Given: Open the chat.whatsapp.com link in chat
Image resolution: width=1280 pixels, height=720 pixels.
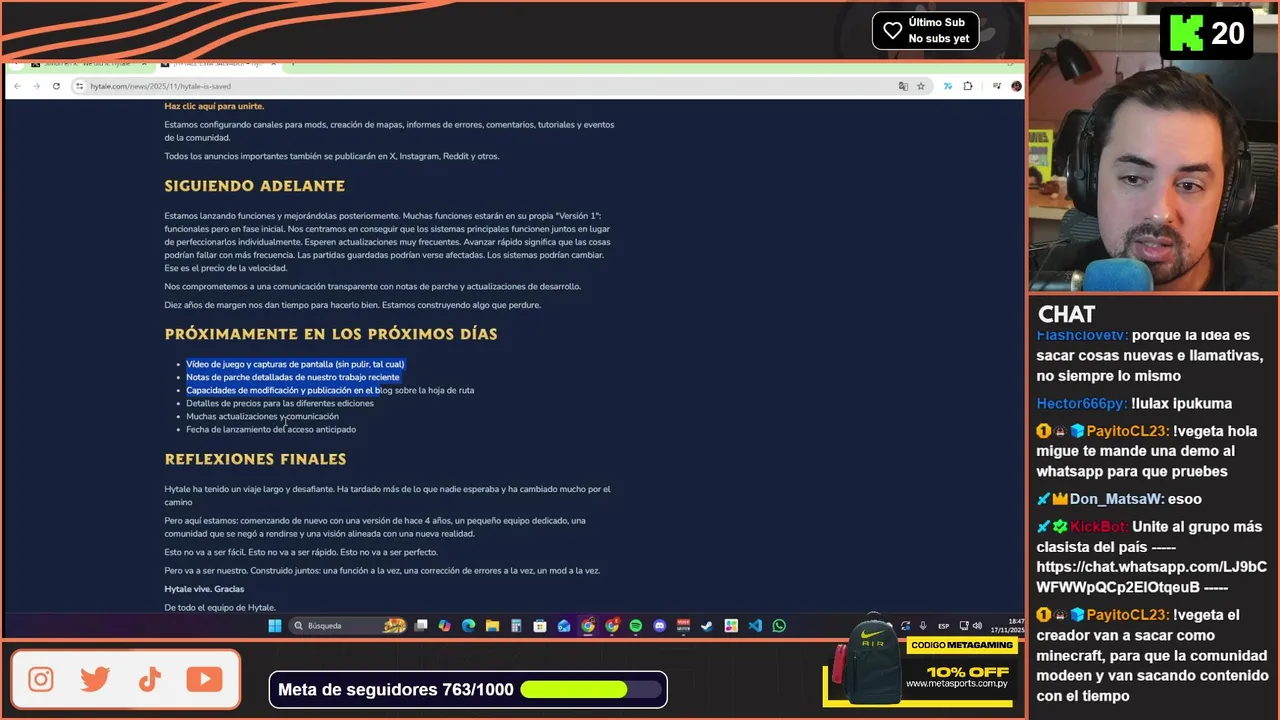Looking at the screenshot, I should click(1151, 577).
